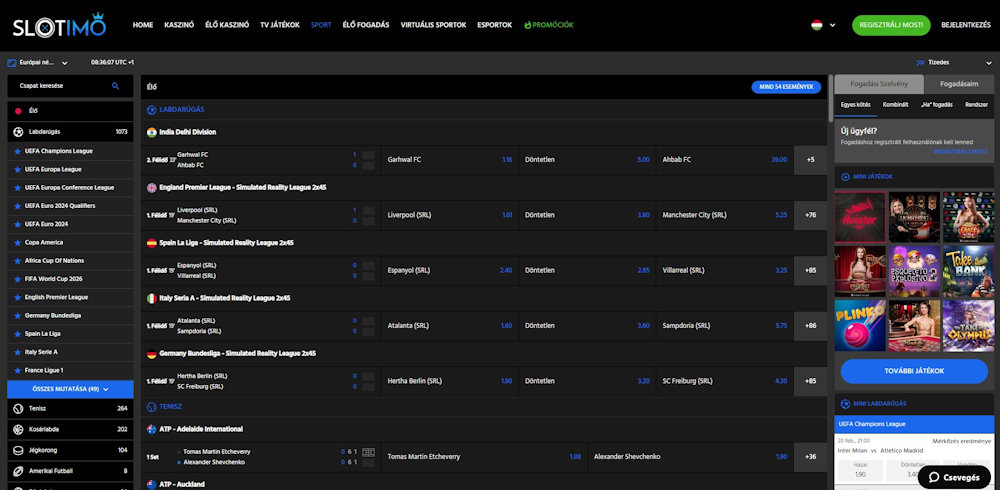The width and height of the screenshot is (1000, 490).
Task: Open the Plinko mini game thumbnail
Action: [x=860, y=324]
